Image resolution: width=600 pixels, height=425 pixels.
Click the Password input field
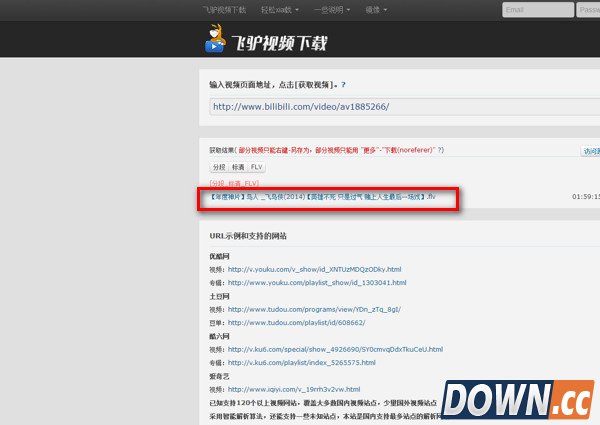tap(588, 10)
